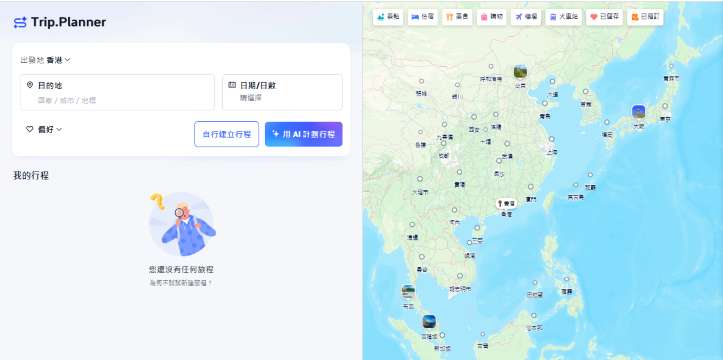Click the calendar icon beside 日期/日數
The height and width of the screenshot is (360, 723).
point(232,85)
